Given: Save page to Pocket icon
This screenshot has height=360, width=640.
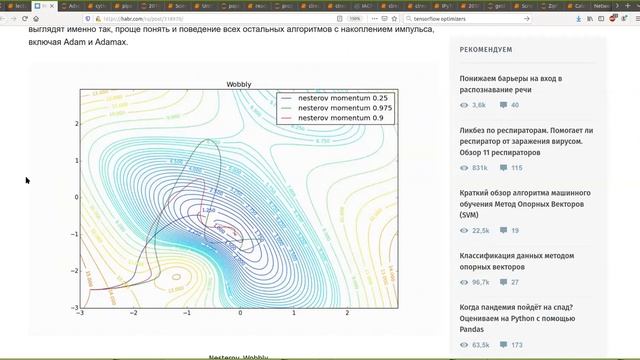Looking at the screenshot, I should pyautogui.click(x=384, y=19).
